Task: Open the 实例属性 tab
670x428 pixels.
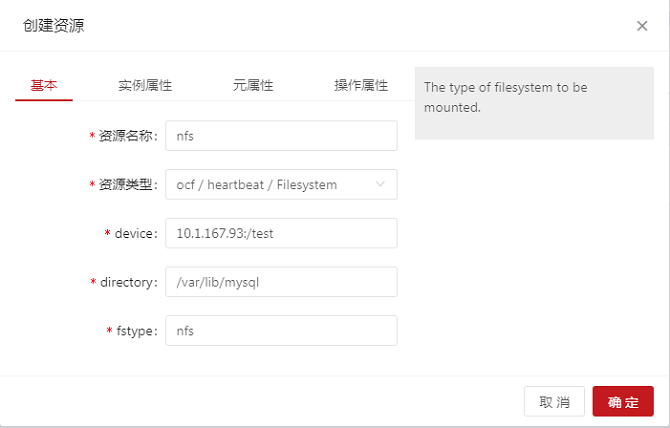Action: click(145, 85)
